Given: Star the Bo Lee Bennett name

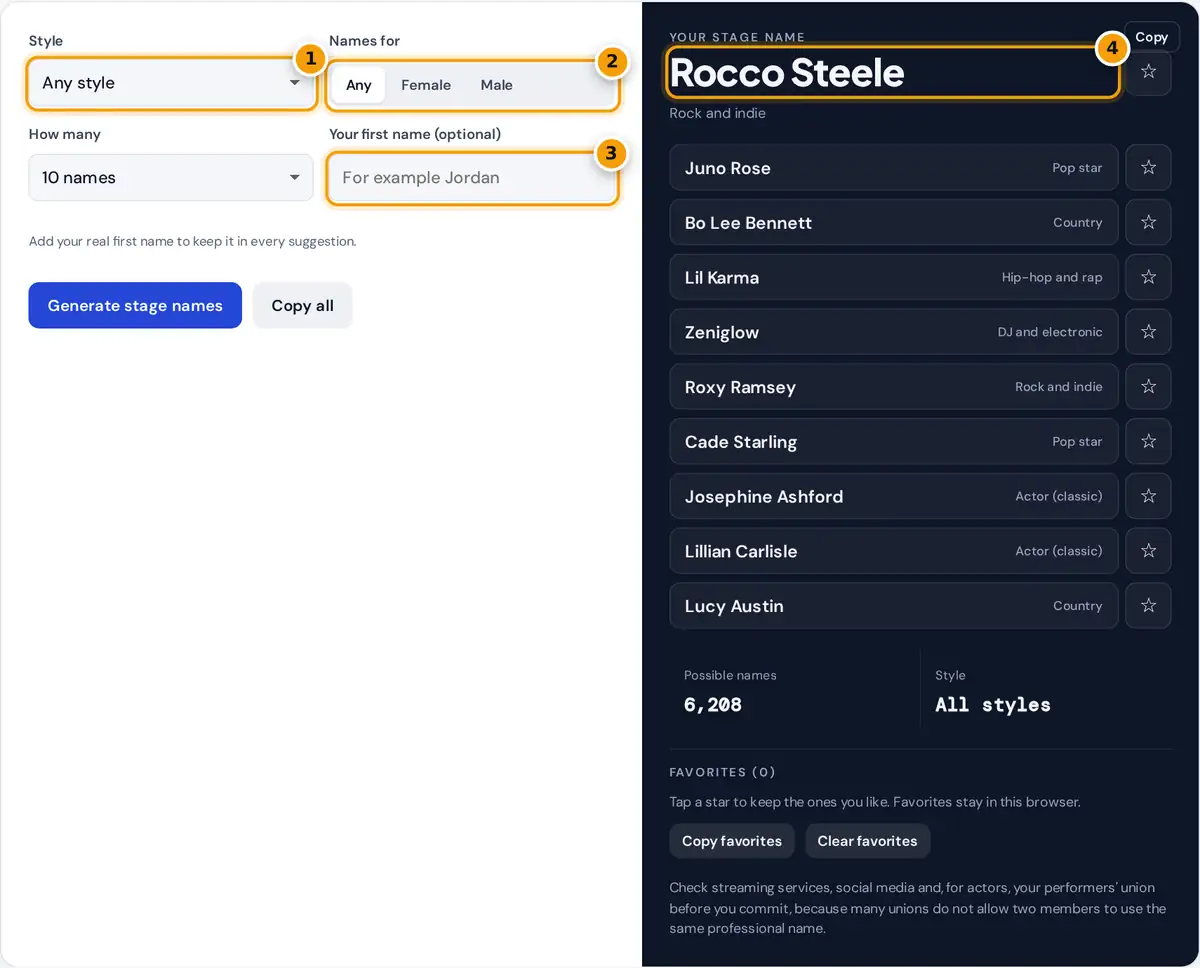Looking at the screenshot, I should (x=1148, y=222).
